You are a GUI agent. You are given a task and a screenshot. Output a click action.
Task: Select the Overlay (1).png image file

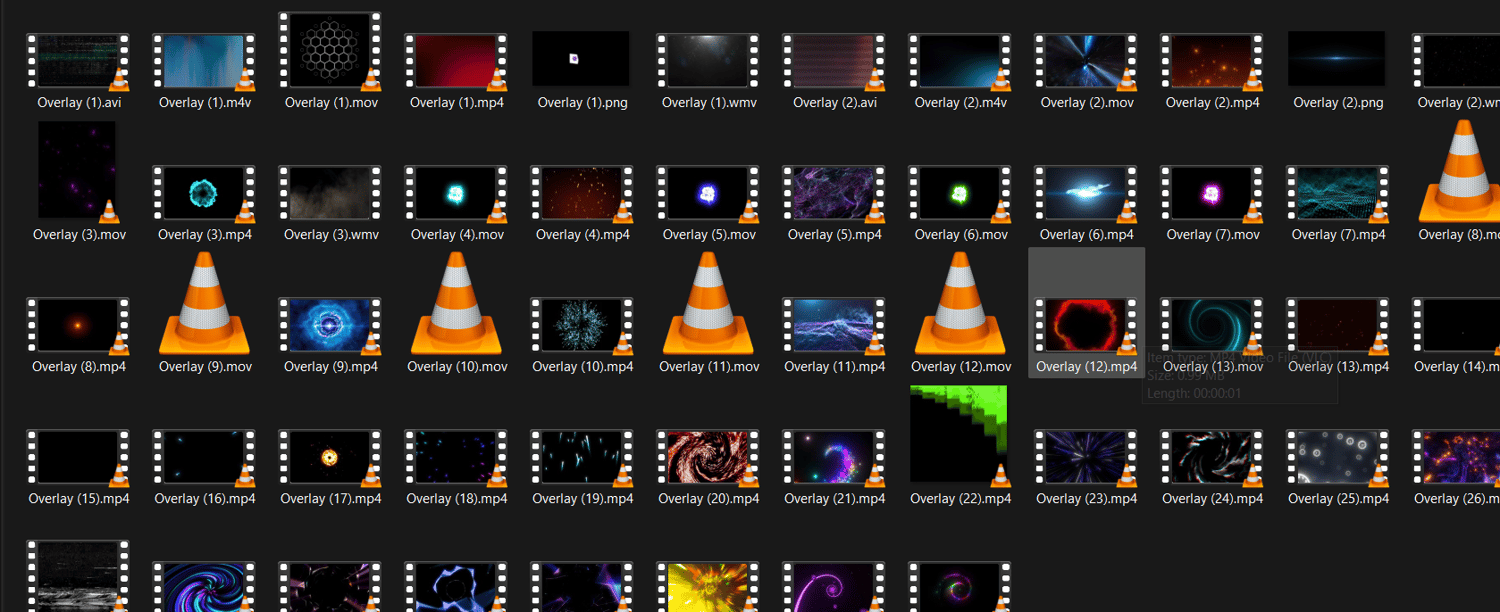[581, 59]
